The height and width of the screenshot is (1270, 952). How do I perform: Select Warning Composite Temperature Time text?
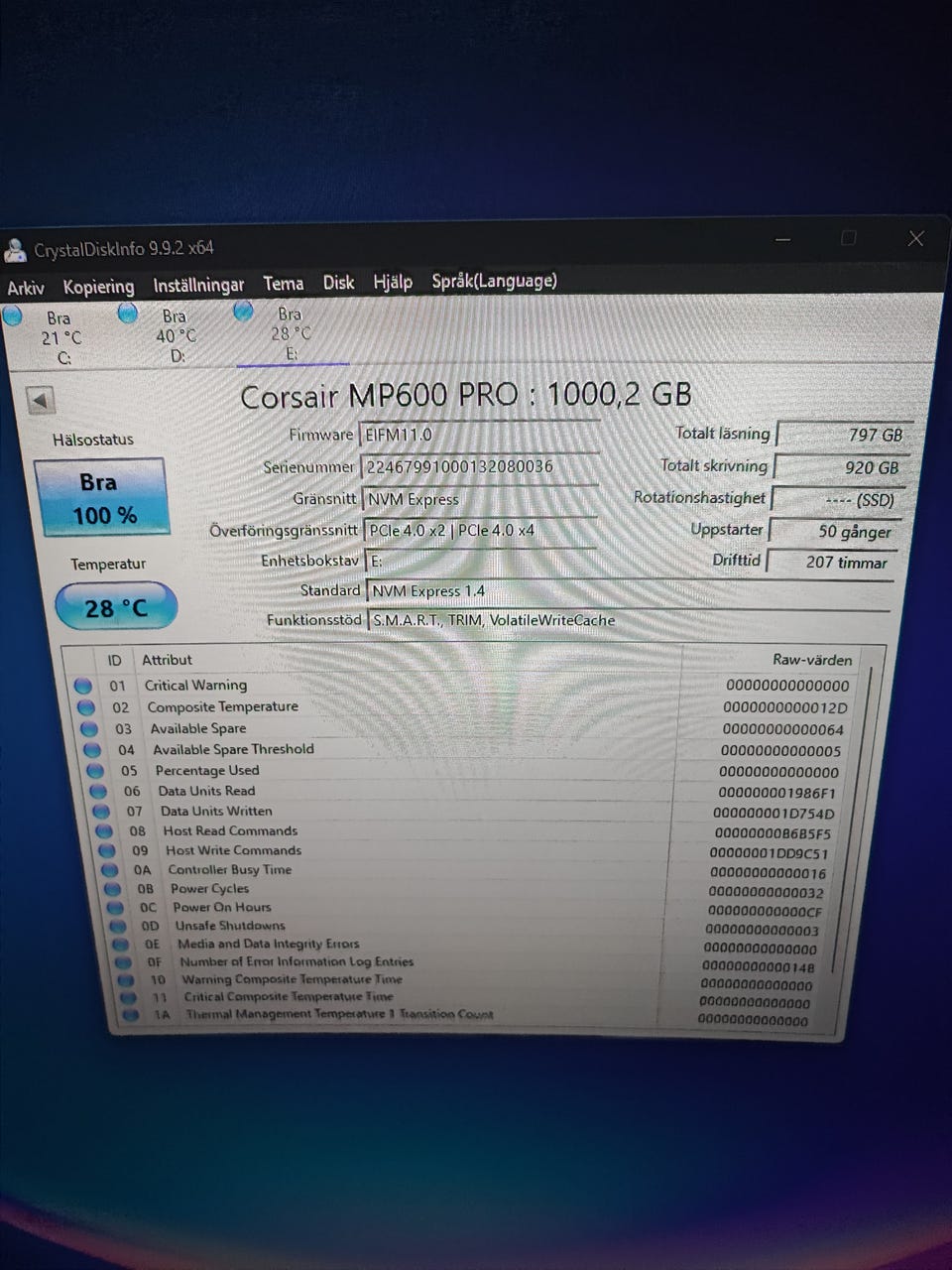292,979
